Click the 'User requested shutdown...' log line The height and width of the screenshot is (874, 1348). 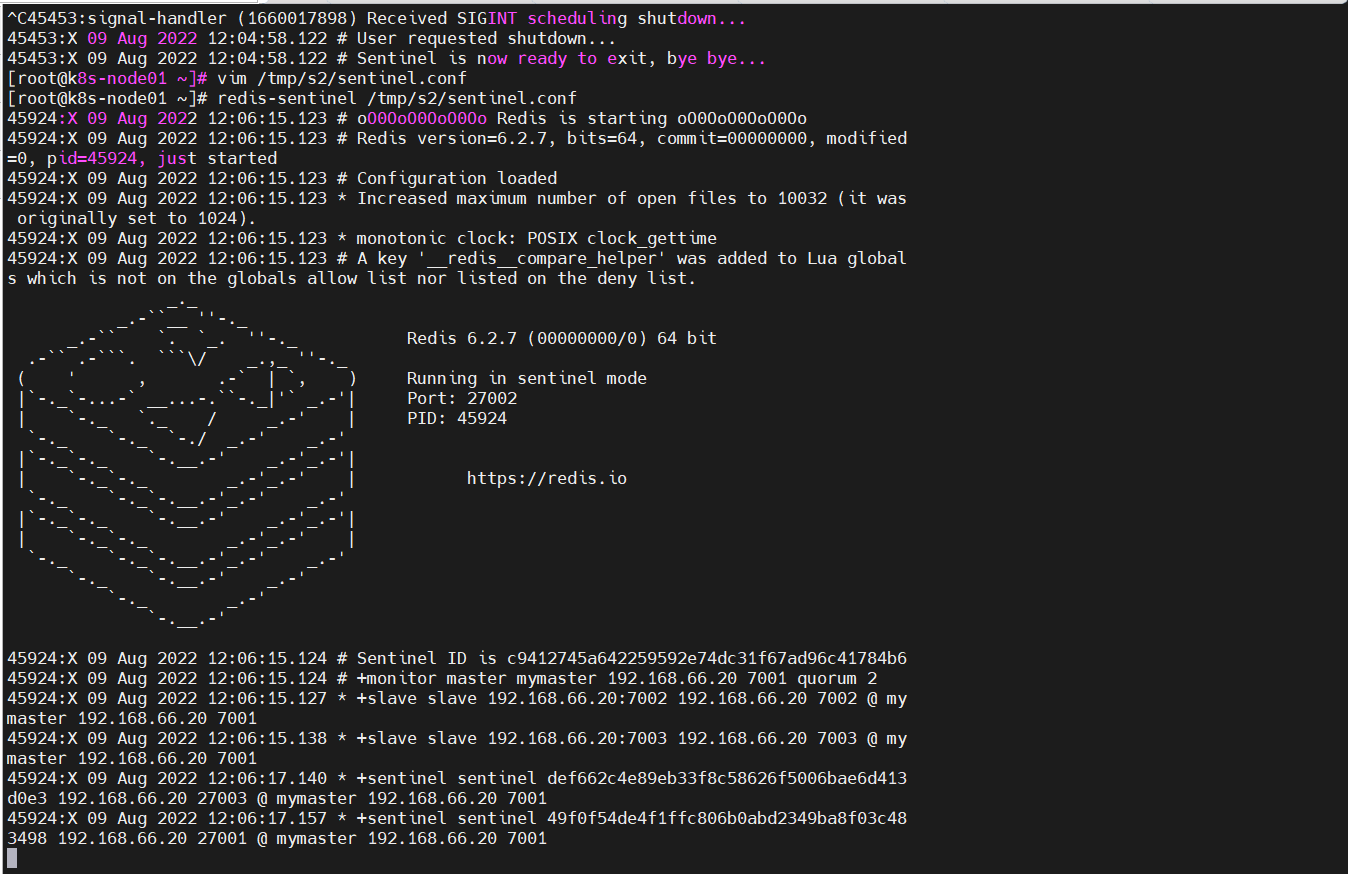(x=487, y=38)
